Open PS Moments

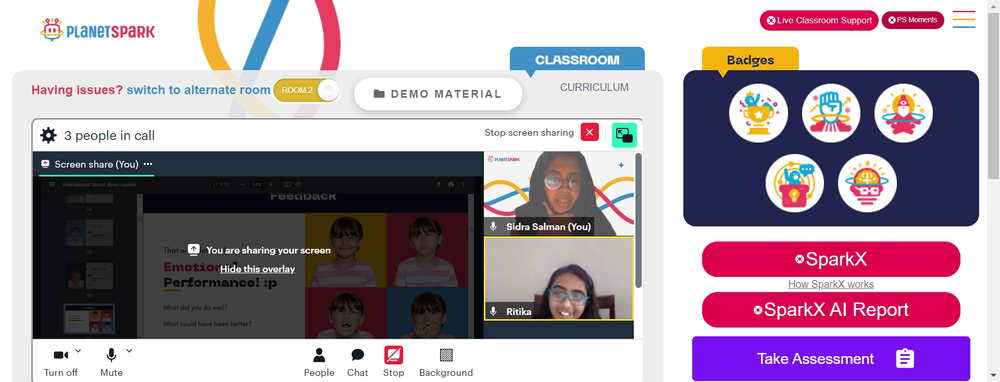tap(913, 20)
